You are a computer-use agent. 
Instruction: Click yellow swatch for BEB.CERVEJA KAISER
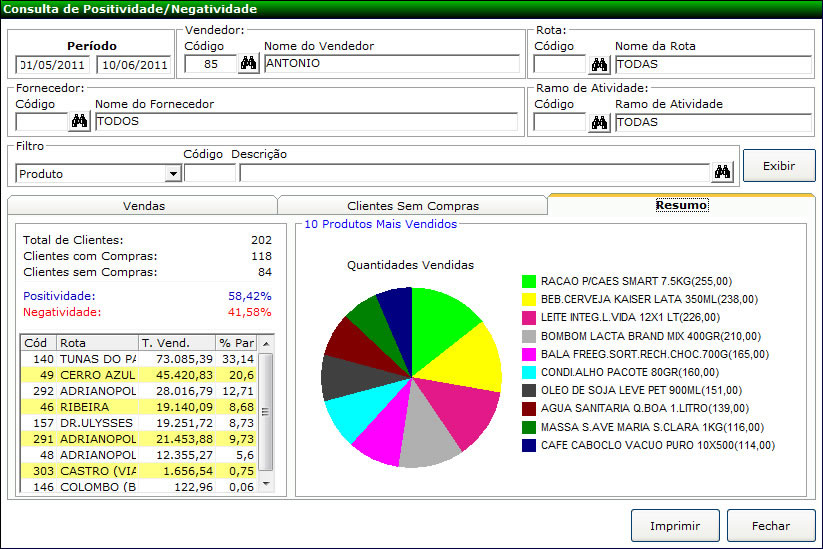[x=529, y=299]
